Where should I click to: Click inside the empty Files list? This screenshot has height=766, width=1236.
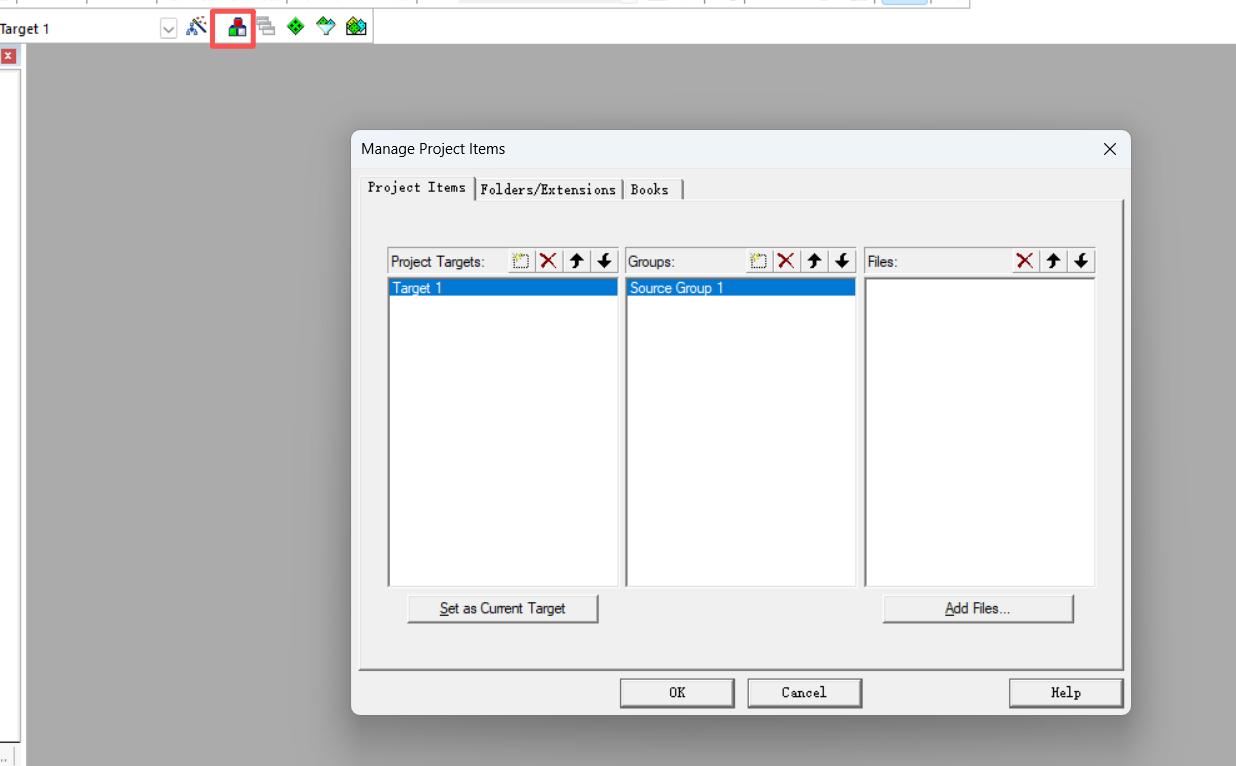980,432
